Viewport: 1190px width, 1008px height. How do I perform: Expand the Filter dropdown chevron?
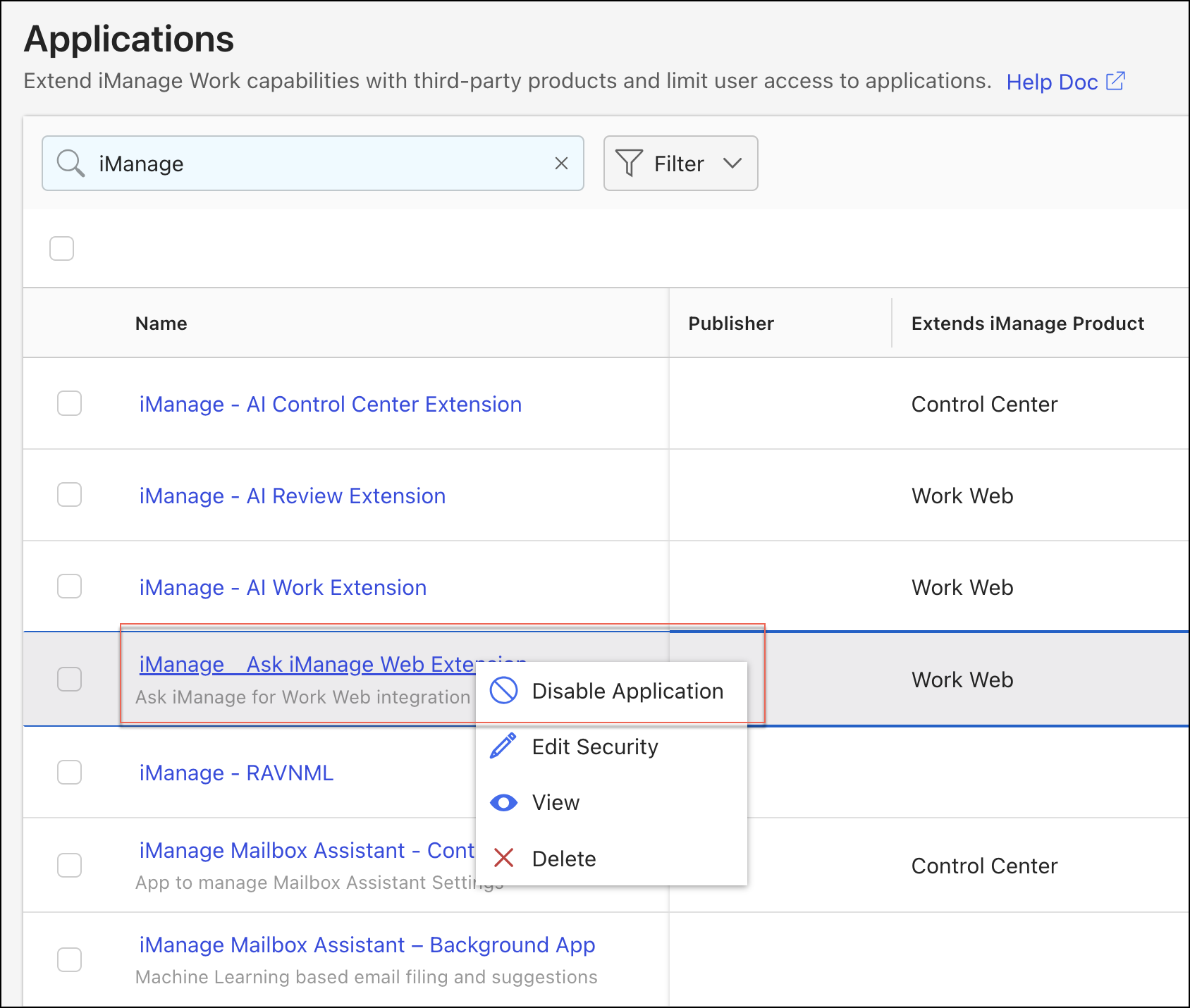coord(732,164)
